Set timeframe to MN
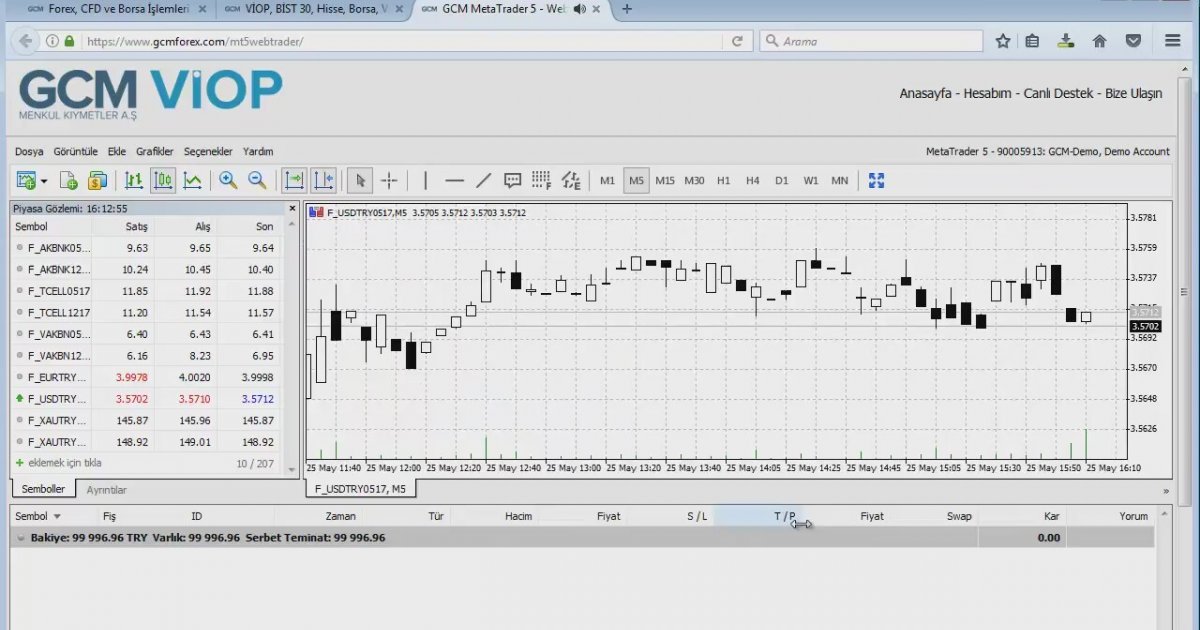1200x630 pixels. coord(840,181)
